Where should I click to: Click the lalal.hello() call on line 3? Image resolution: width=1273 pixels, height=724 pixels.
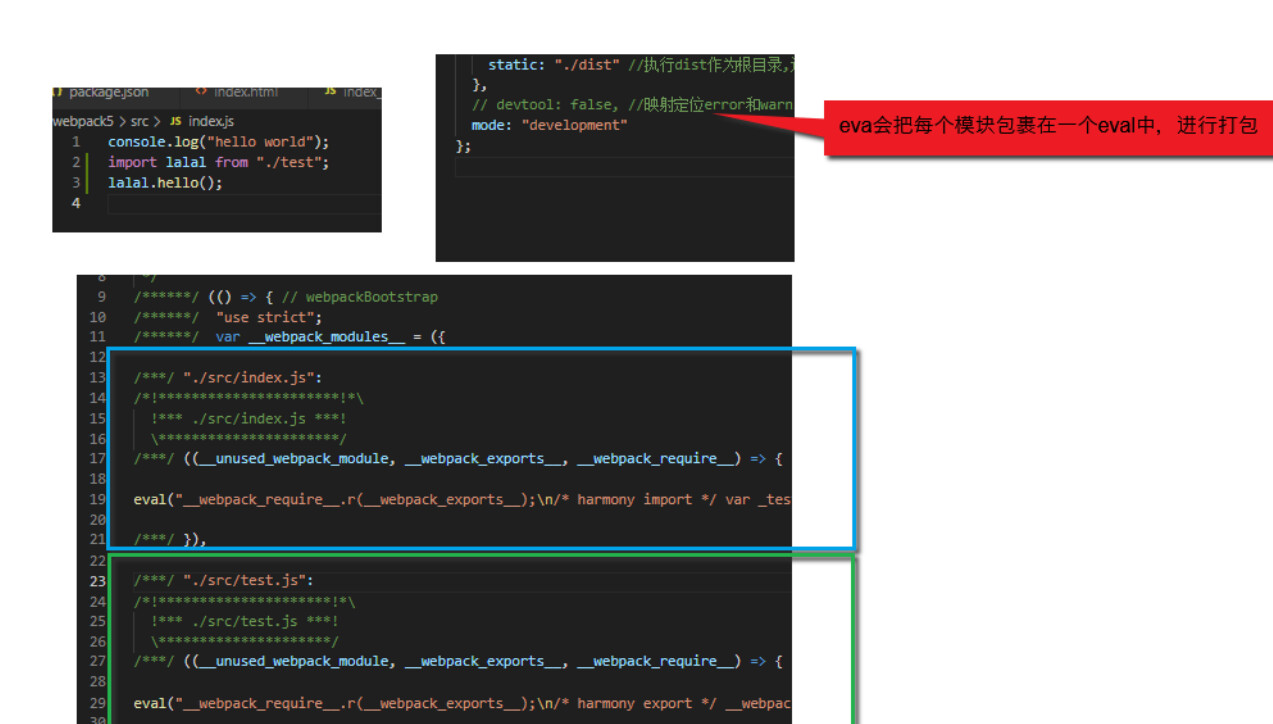[165, 183]
